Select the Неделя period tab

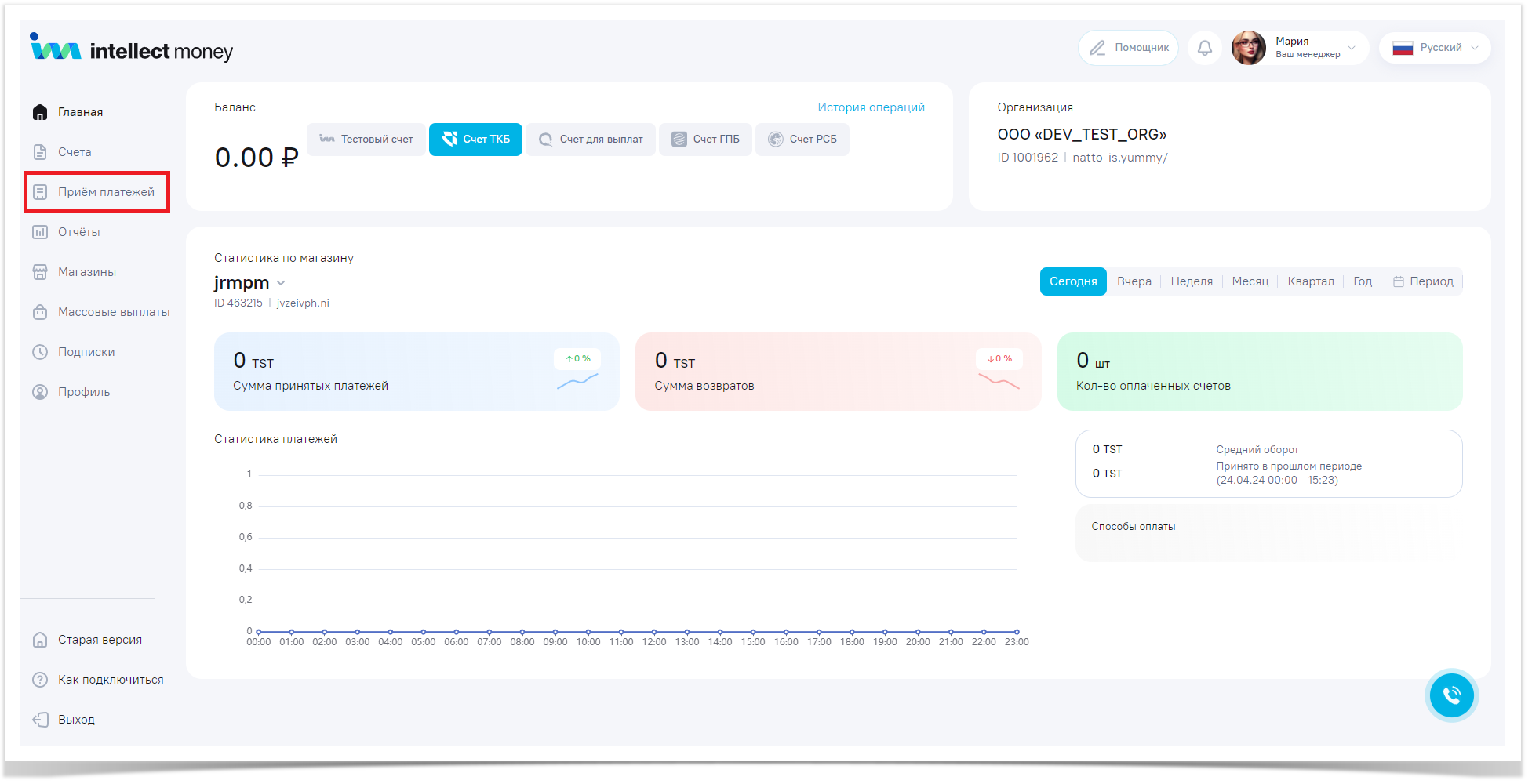pos(1191,281)
